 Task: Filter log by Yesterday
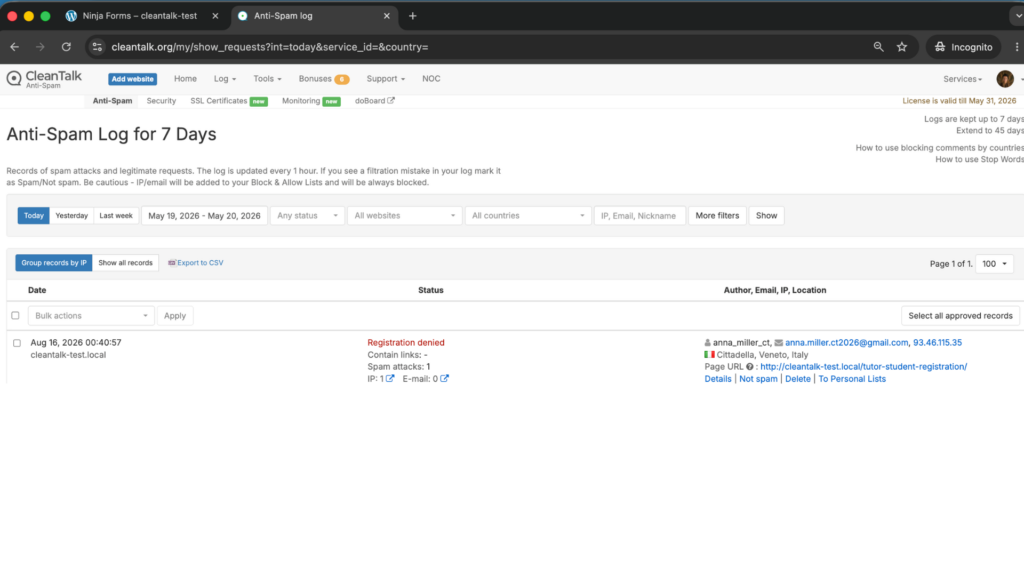pyautogui.click(x=71, y=216)
